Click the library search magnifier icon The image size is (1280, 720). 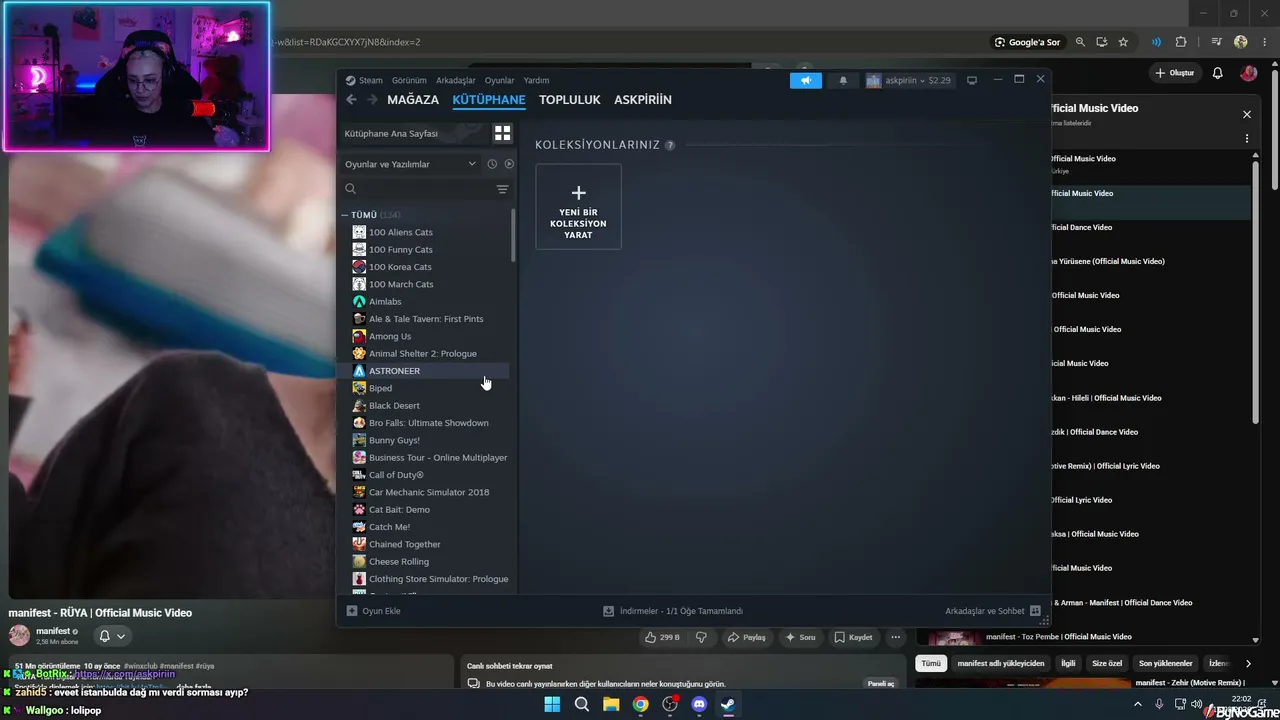pyautogui.click(x=350, y=189)
